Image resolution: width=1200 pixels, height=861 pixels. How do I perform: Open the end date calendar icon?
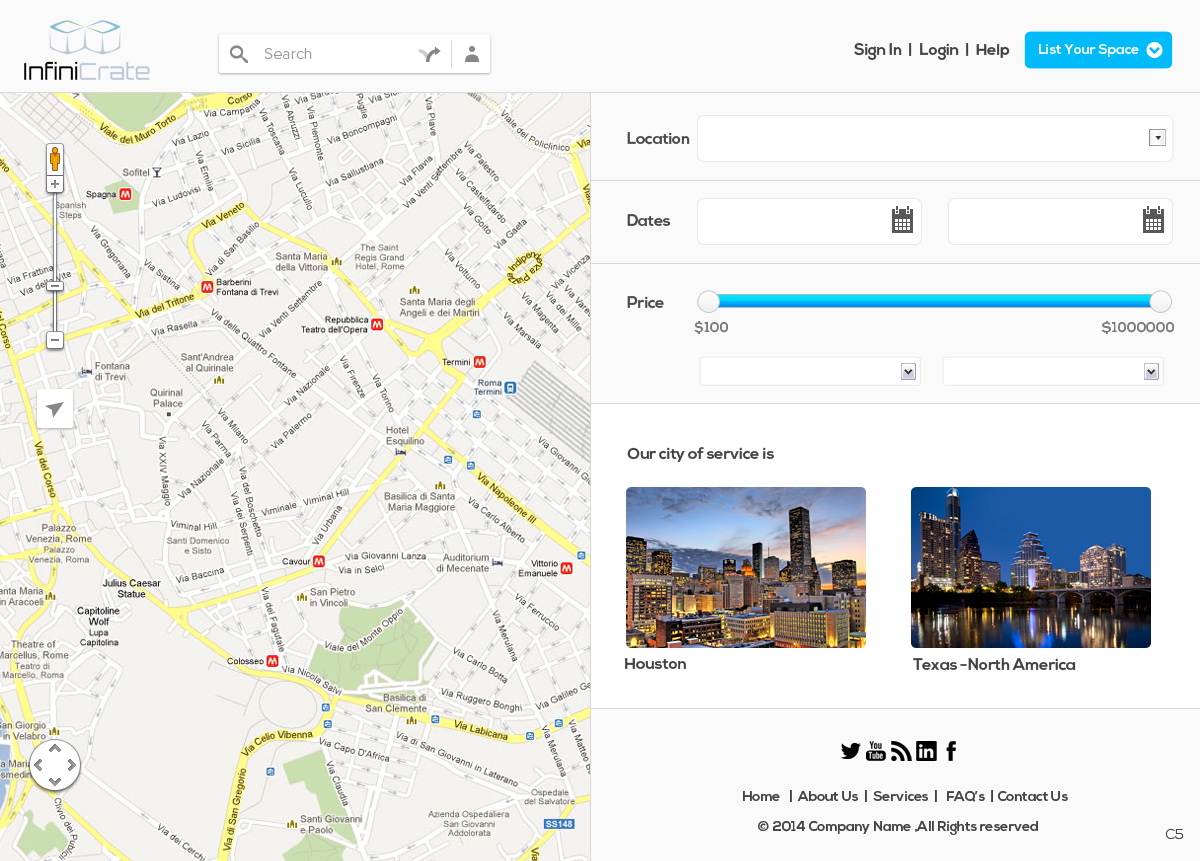(x=1154, y=220)
